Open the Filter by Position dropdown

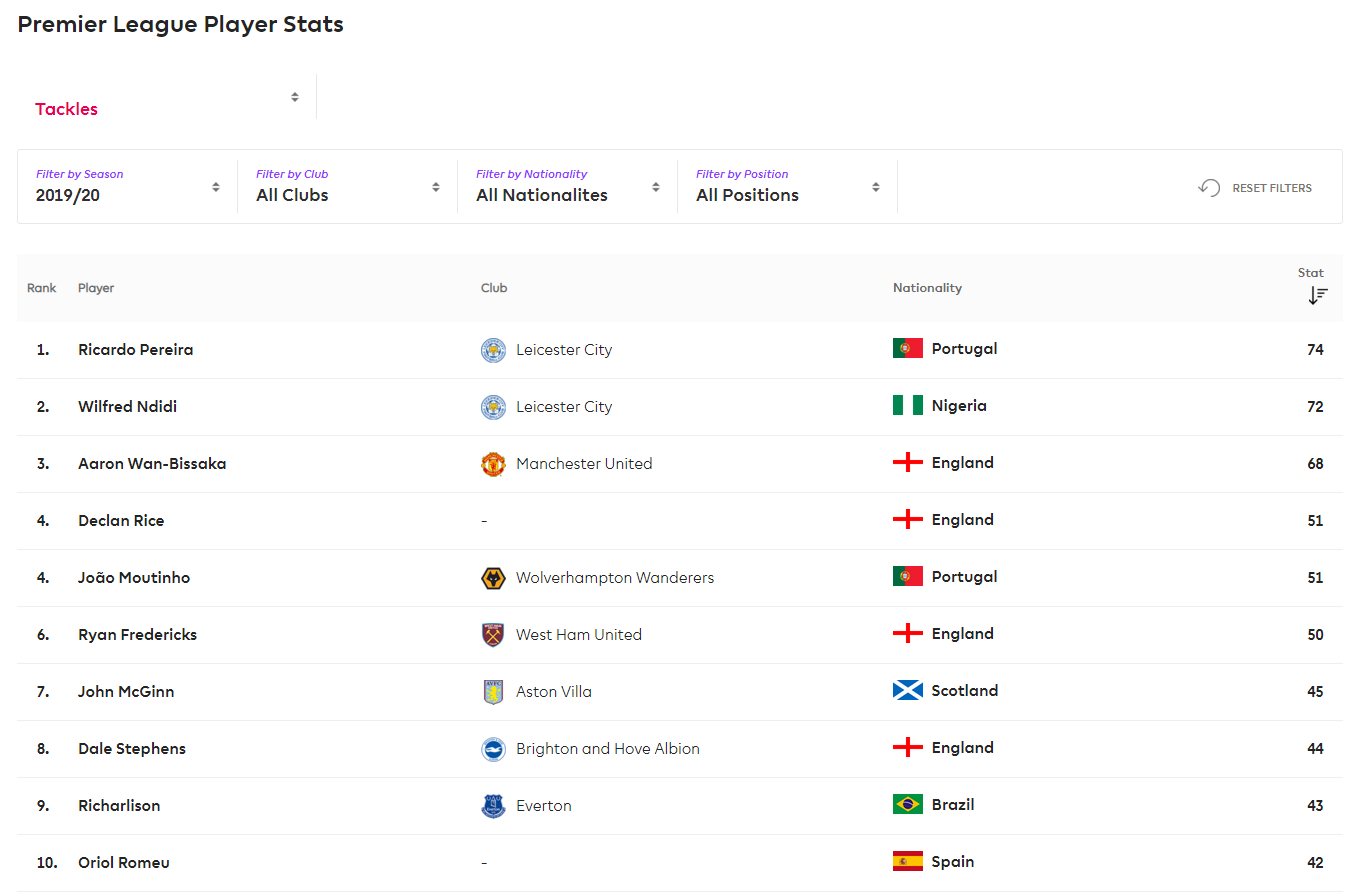pyautogui.click(x=788, y=187)
